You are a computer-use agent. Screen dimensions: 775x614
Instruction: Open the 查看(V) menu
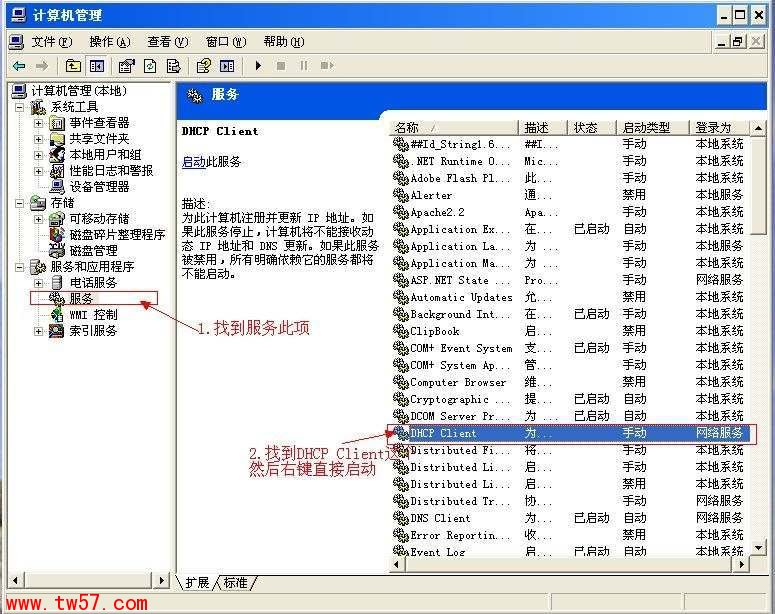point(167,42)
